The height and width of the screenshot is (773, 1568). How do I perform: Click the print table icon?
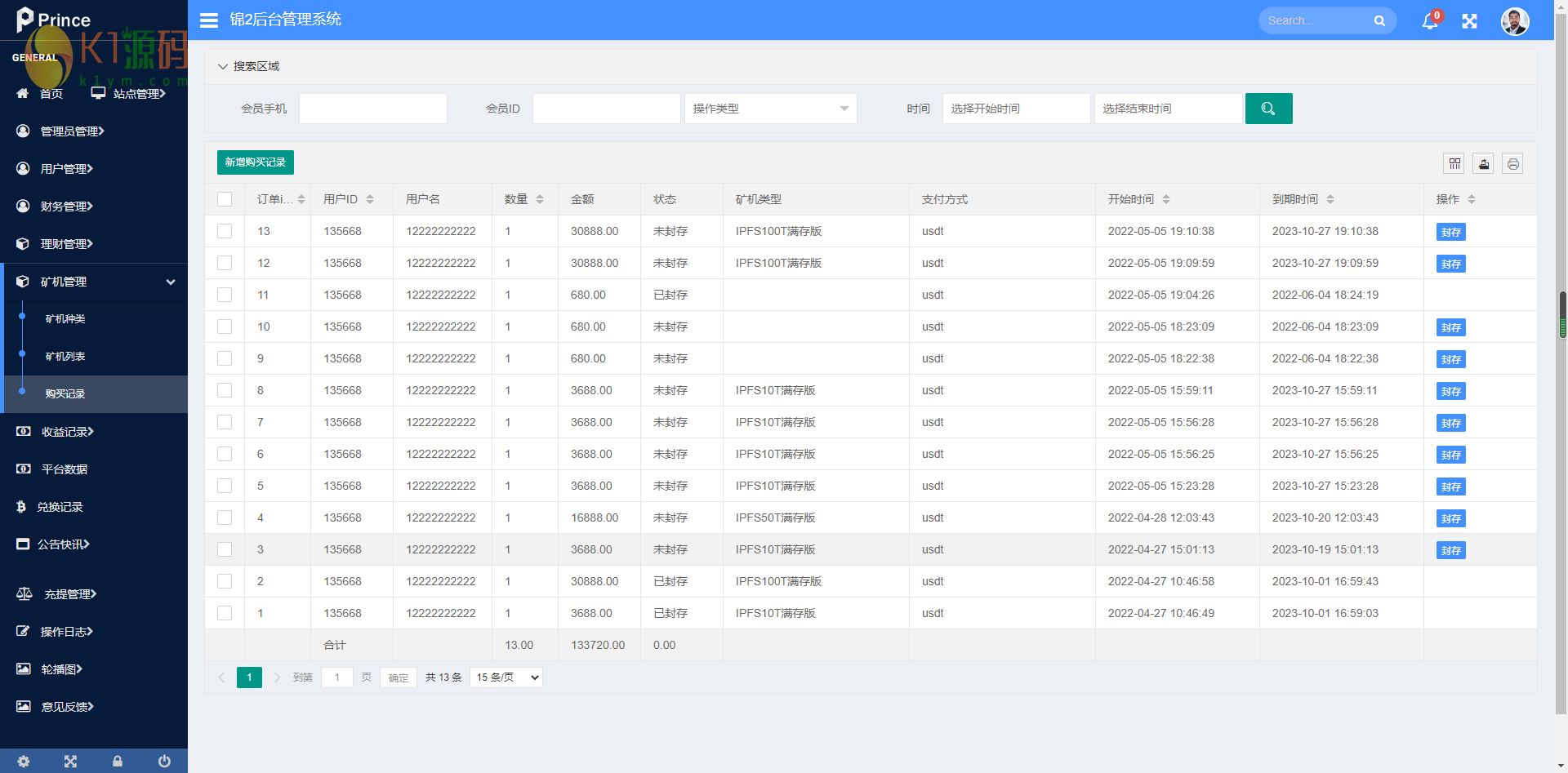(1512, 164)
